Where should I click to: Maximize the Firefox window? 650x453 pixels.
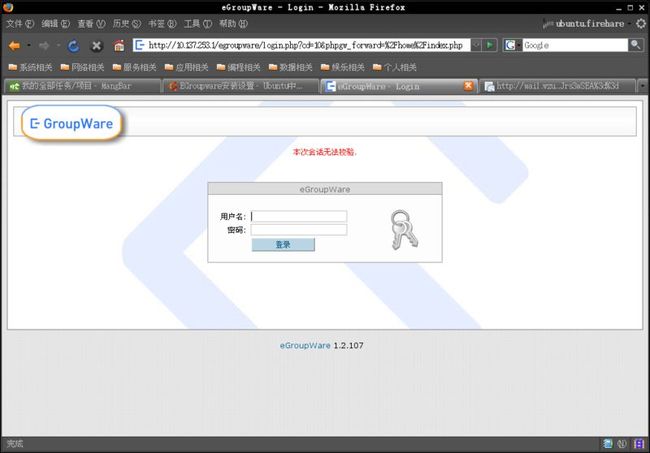[x=630, y=7]
